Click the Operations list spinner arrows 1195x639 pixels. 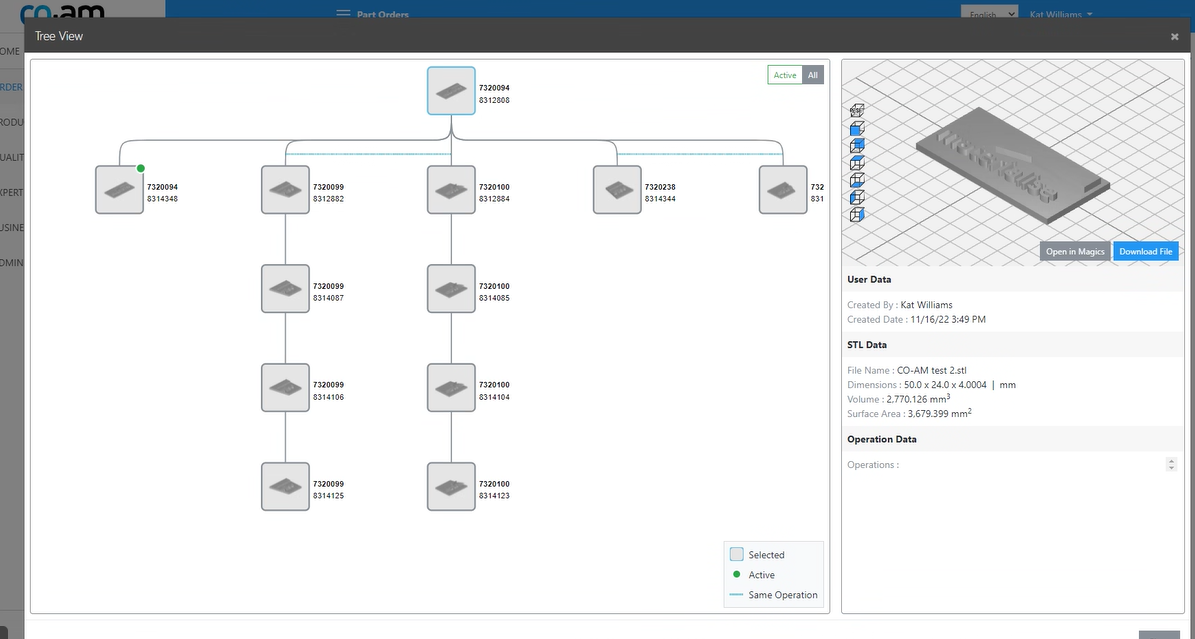1171,465
